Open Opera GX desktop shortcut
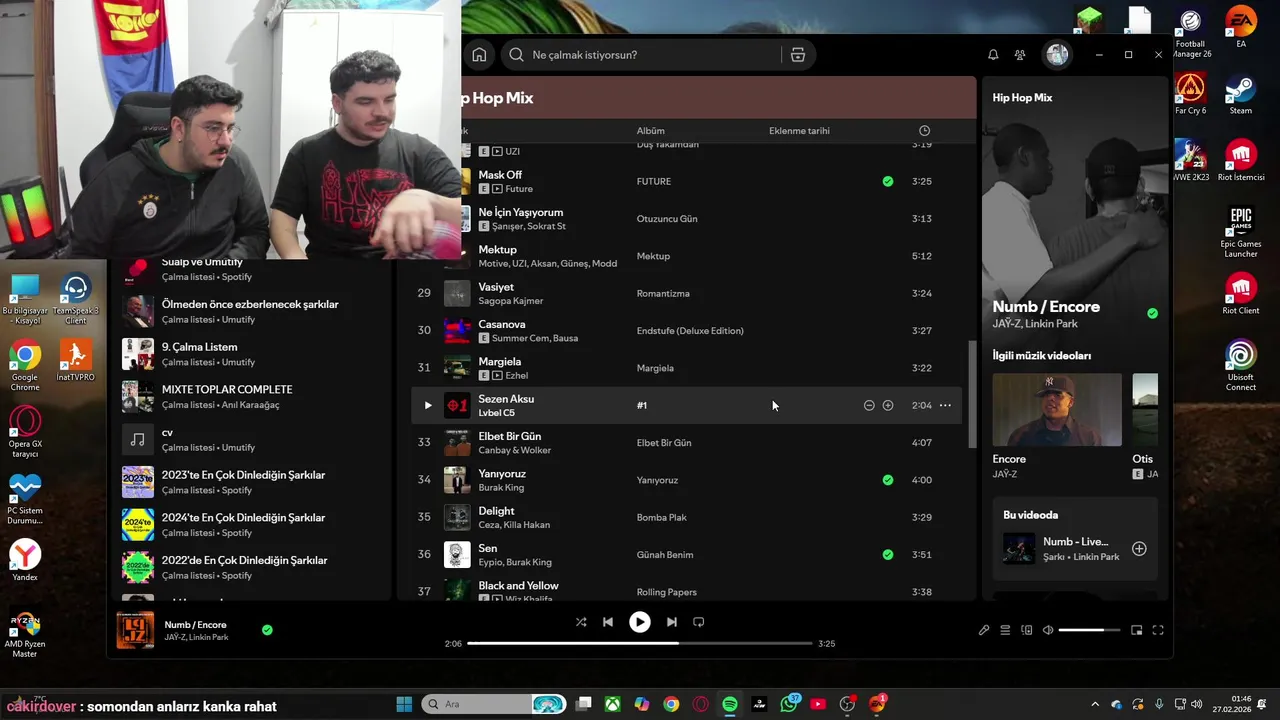This screenshot has width=1280, height=720. (25, 433)
